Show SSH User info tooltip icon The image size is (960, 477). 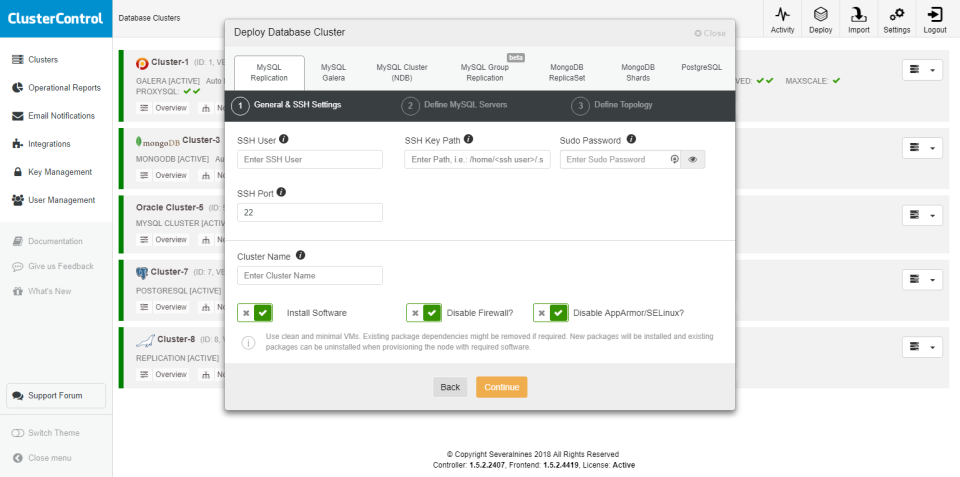click(283, 140)
